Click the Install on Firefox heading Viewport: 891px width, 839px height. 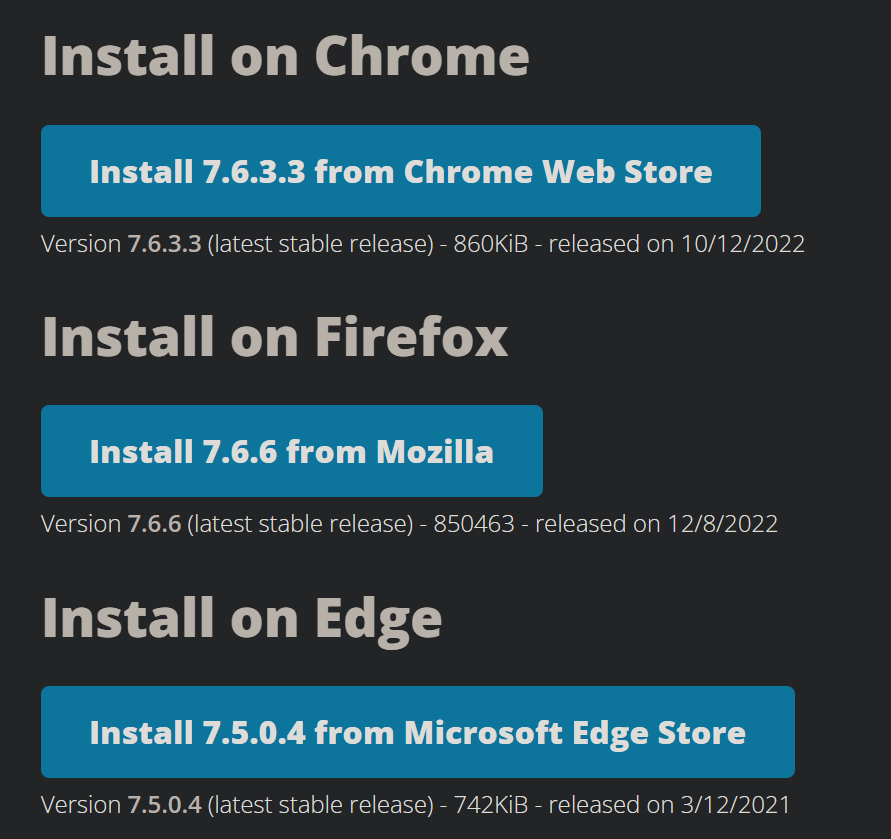[x=275, y=337]
